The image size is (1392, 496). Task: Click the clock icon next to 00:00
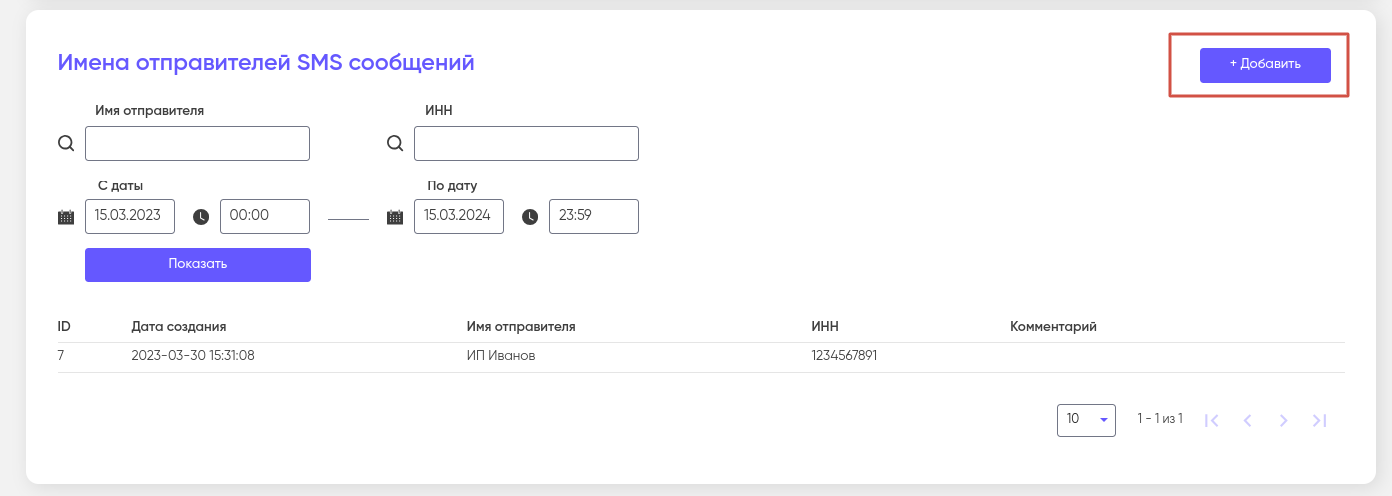[x=201, y=216]
